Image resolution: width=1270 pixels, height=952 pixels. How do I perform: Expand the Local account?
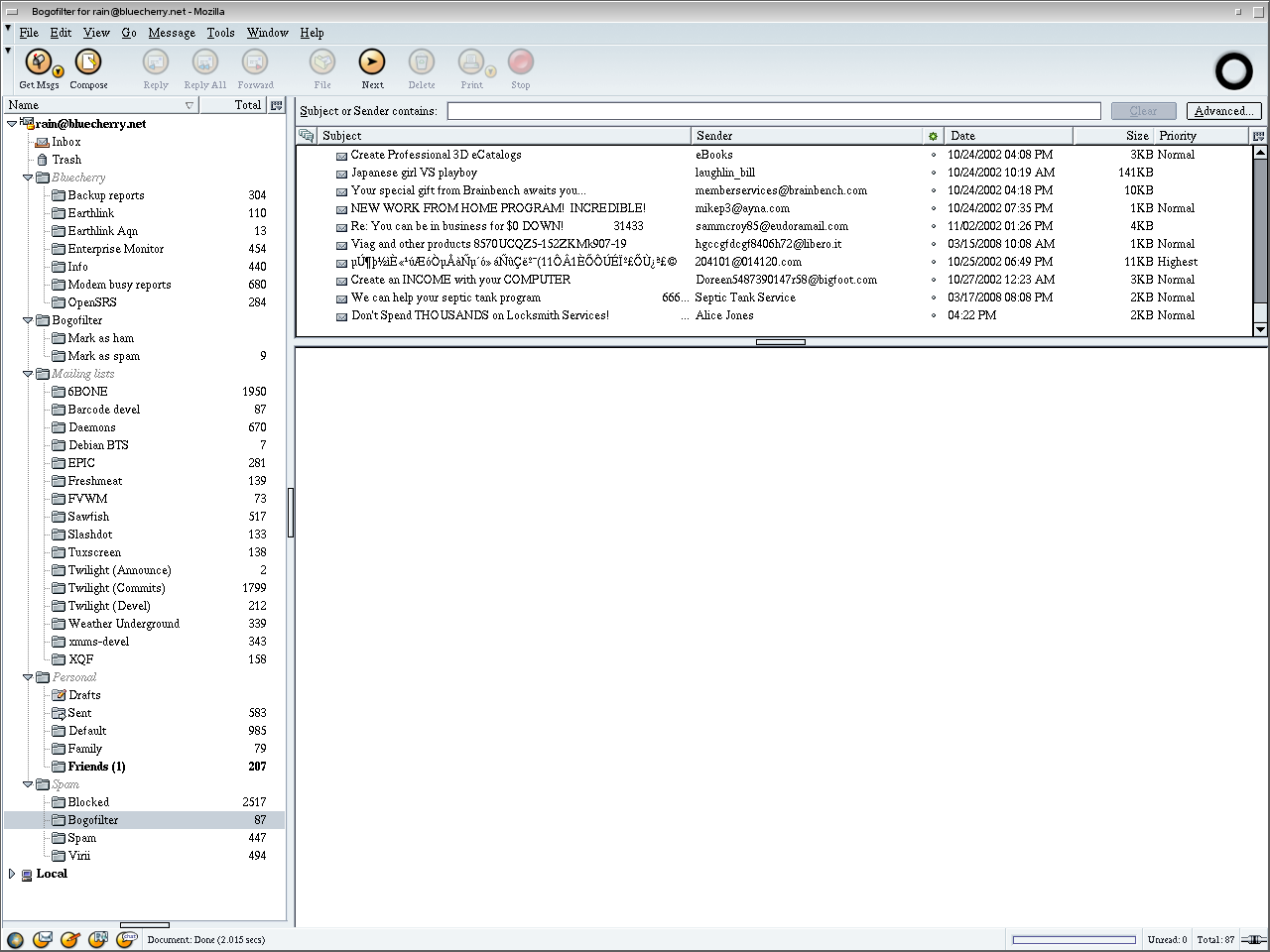pos(12,874)
